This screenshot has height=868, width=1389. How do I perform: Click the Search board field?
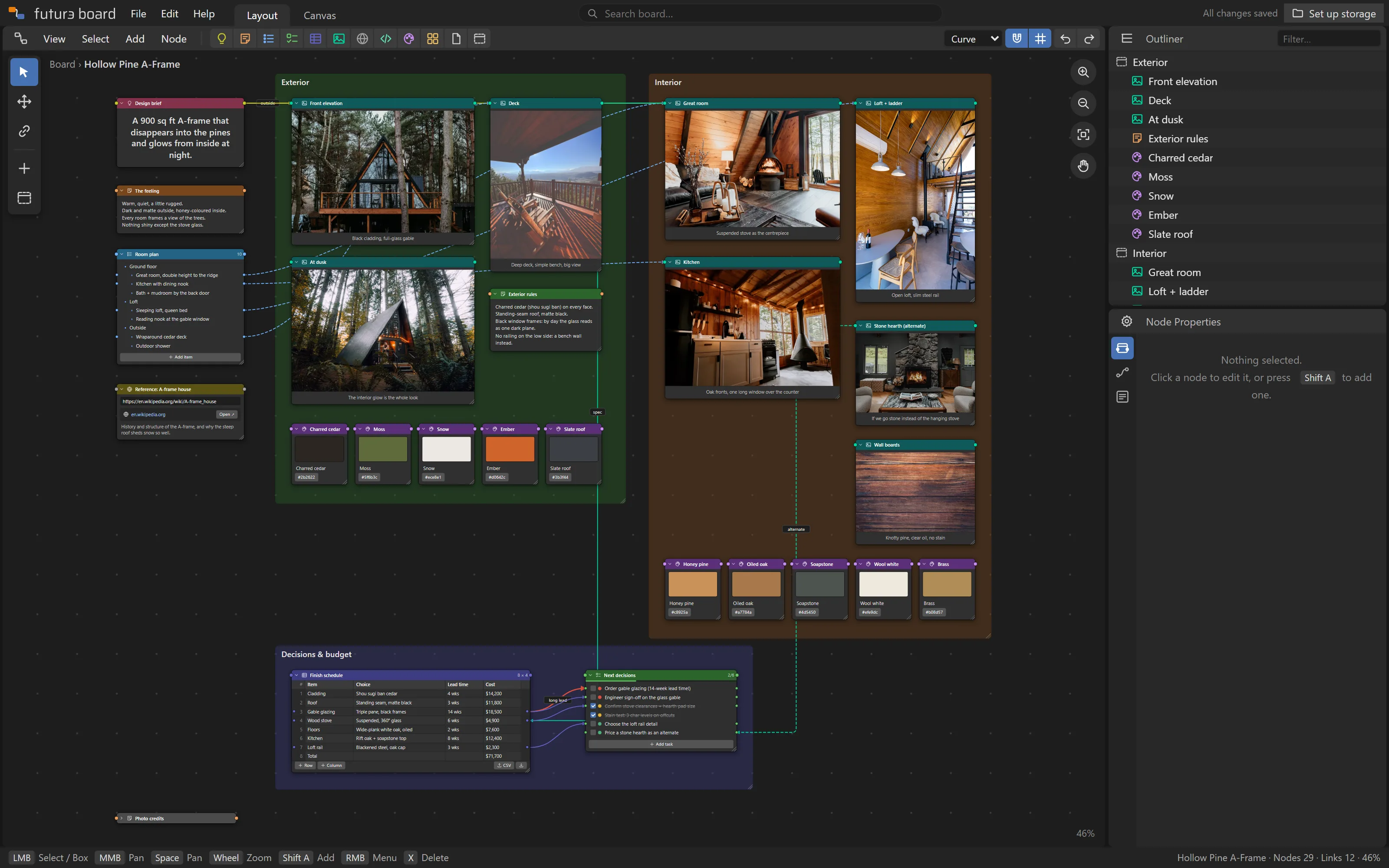point(760,14)
